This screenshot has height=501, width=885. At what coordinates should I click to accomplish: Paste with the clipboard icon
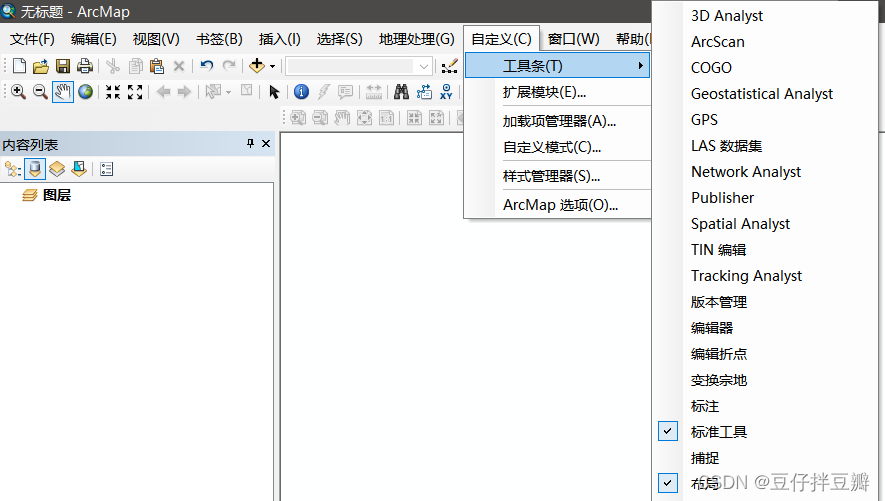[157, 67]
